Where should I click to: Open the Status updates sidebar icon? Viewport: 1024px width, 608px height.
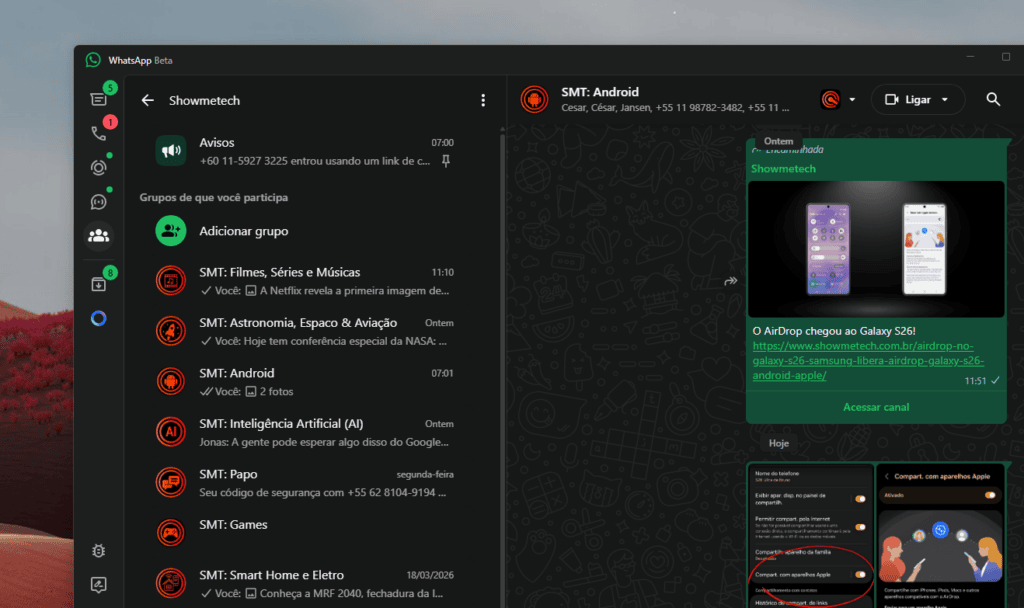(x=98, y=167)
